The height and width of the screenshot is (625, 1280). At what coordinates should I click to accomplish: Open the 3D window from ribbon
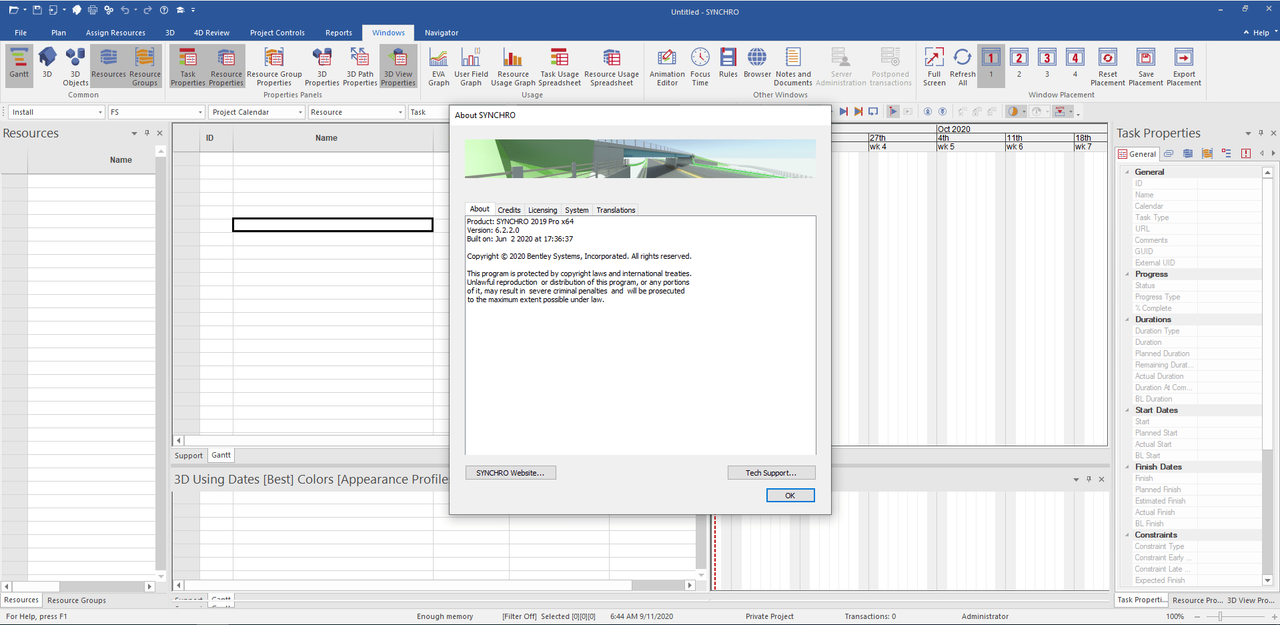(x=47, y=66)
